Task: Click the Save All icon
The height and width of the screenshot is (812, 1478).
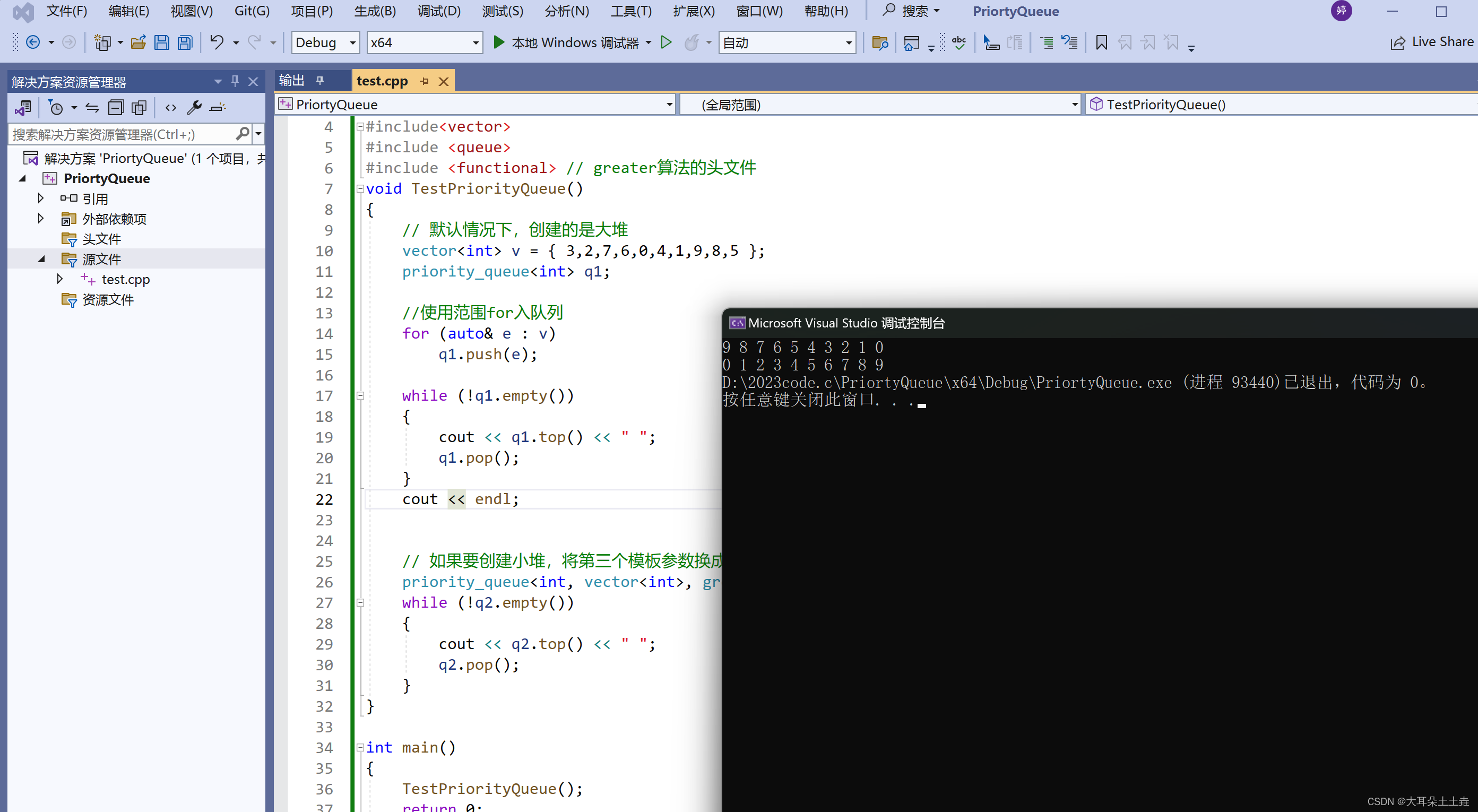Action: click(x=185, y=42)
